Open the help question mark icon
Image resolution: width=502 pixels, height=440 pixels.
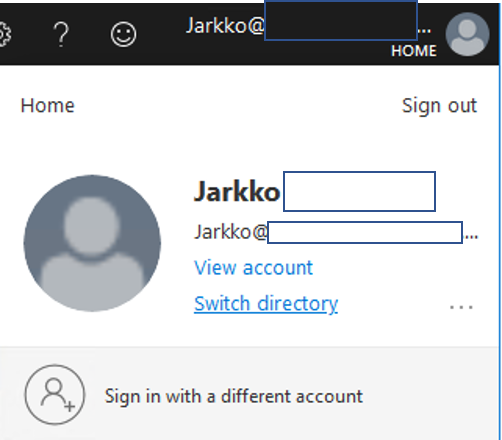61,34
